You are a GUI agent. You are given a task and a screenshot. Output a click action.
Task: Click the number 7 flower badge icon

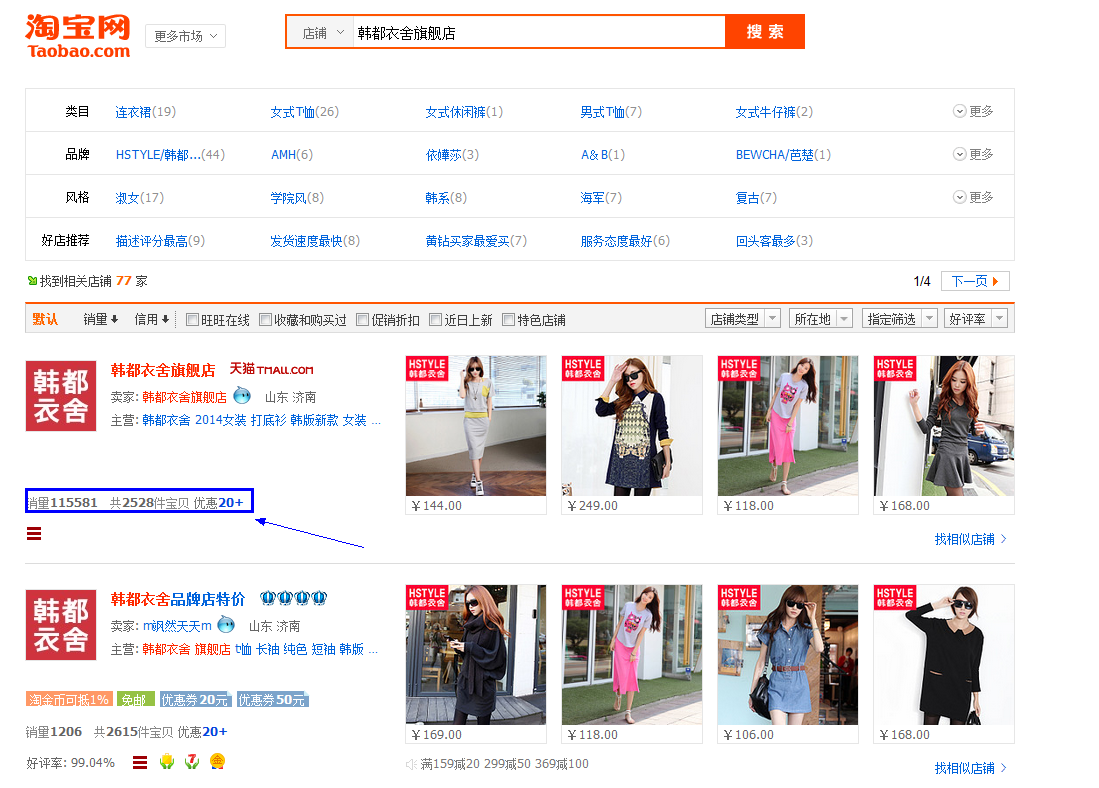click(192, 761)
